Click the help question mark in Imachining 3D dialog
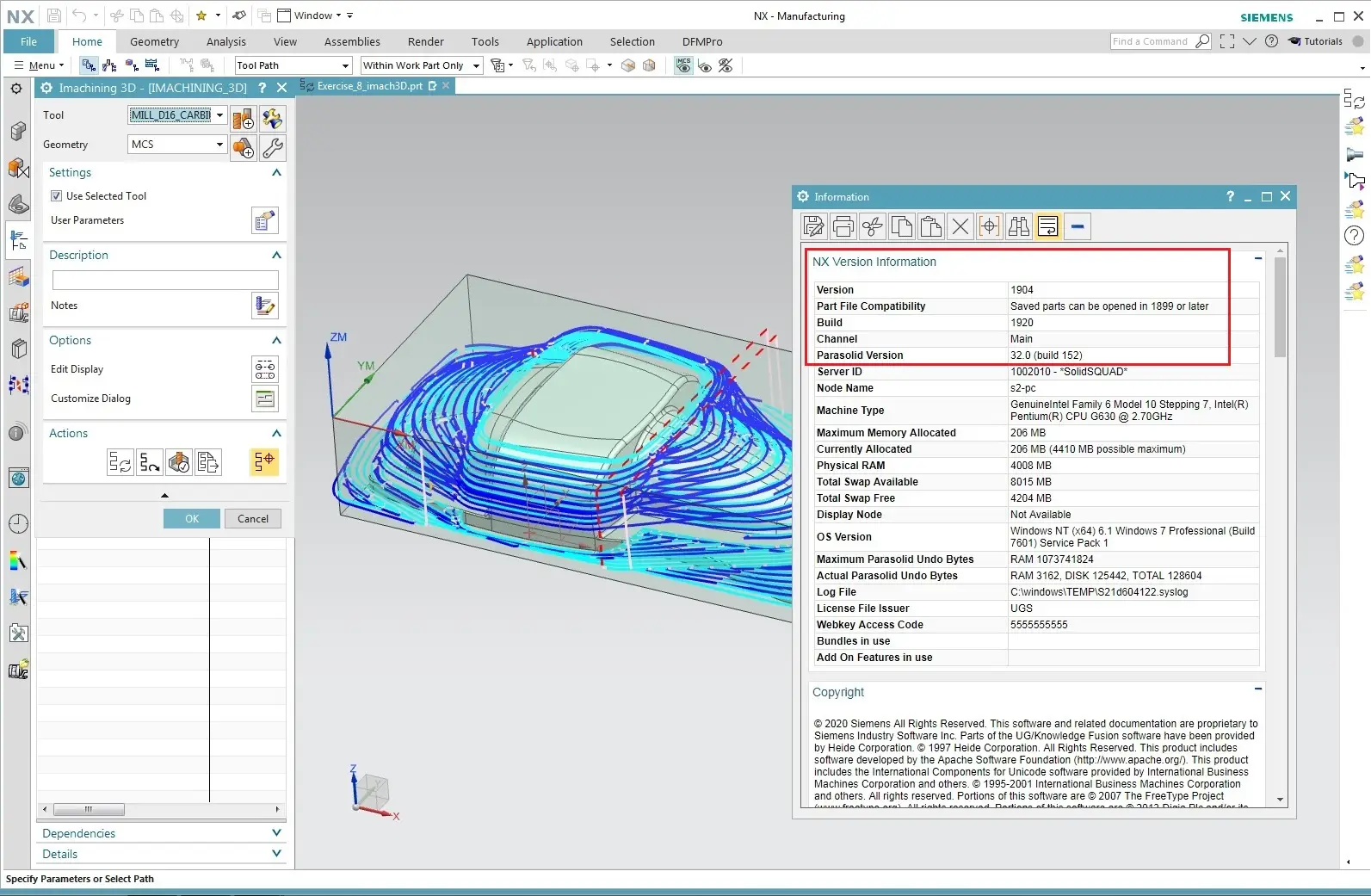Viewport: 1371px width, 896px height. pyautogui.click(x=262, y=88)
